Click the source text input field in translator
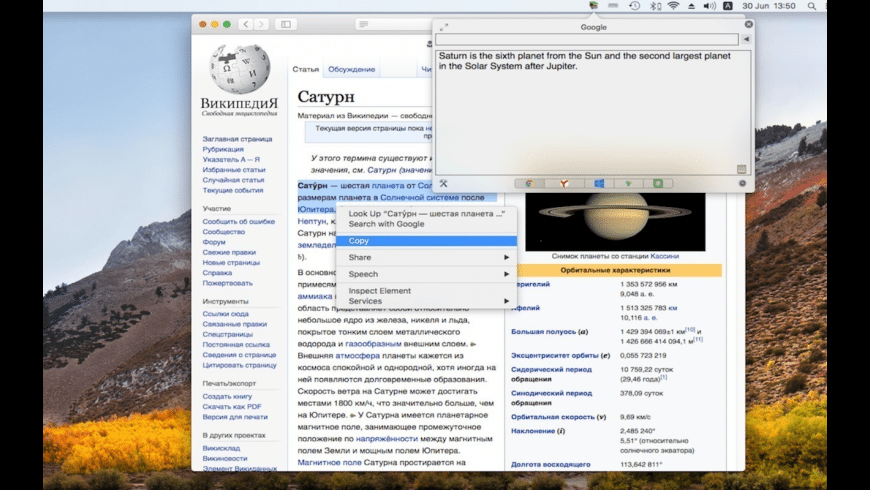 click(585, 39)
